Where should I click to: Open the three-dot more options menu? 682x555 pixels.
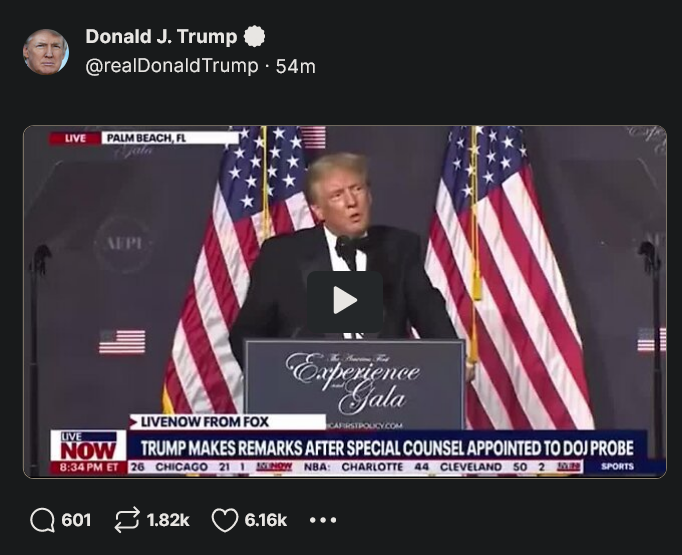[323, 520]
